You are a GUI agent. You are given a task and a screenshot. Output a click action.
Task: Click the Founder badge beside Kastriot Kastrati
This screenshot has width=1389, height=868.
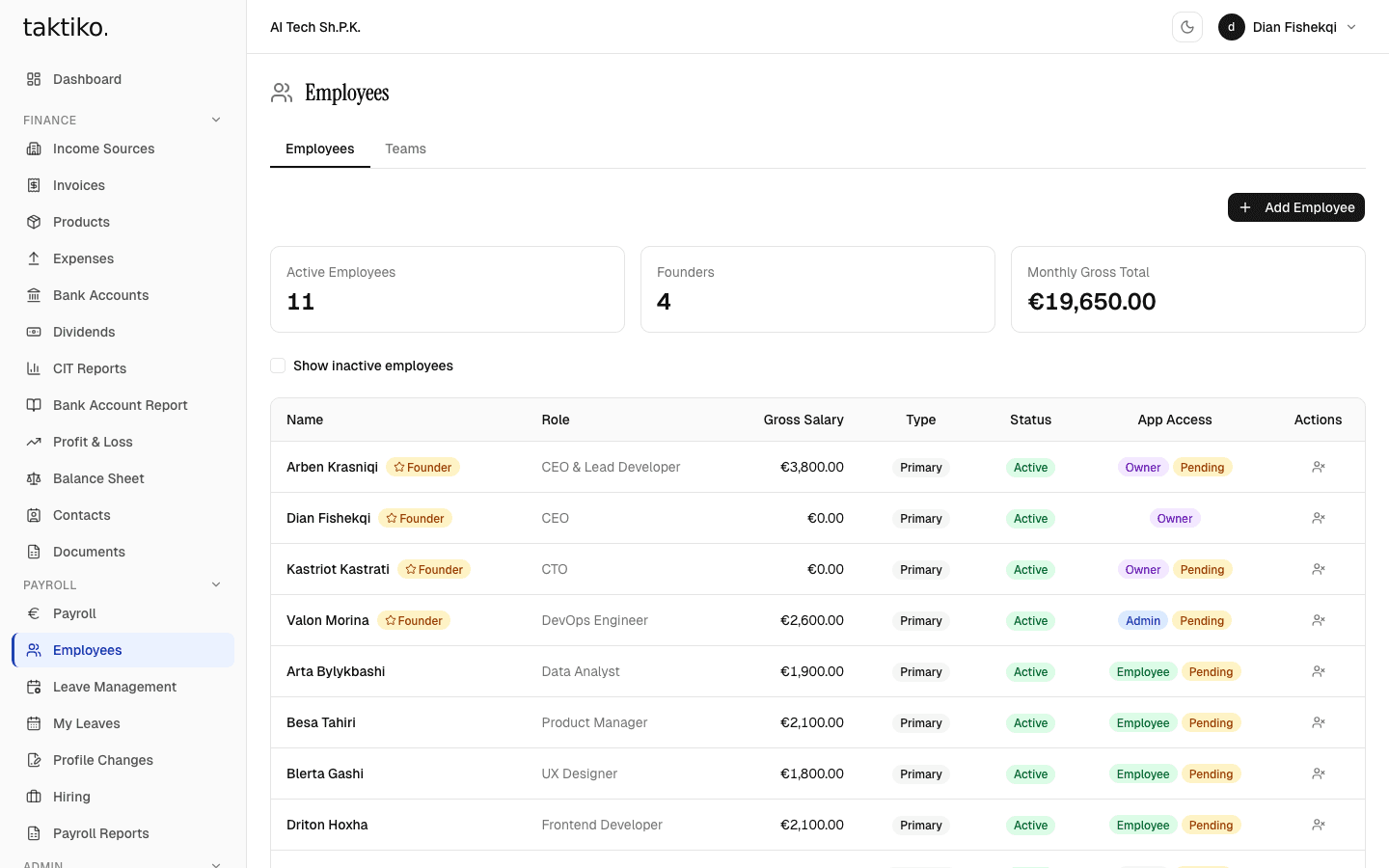[x=434, y=569]
